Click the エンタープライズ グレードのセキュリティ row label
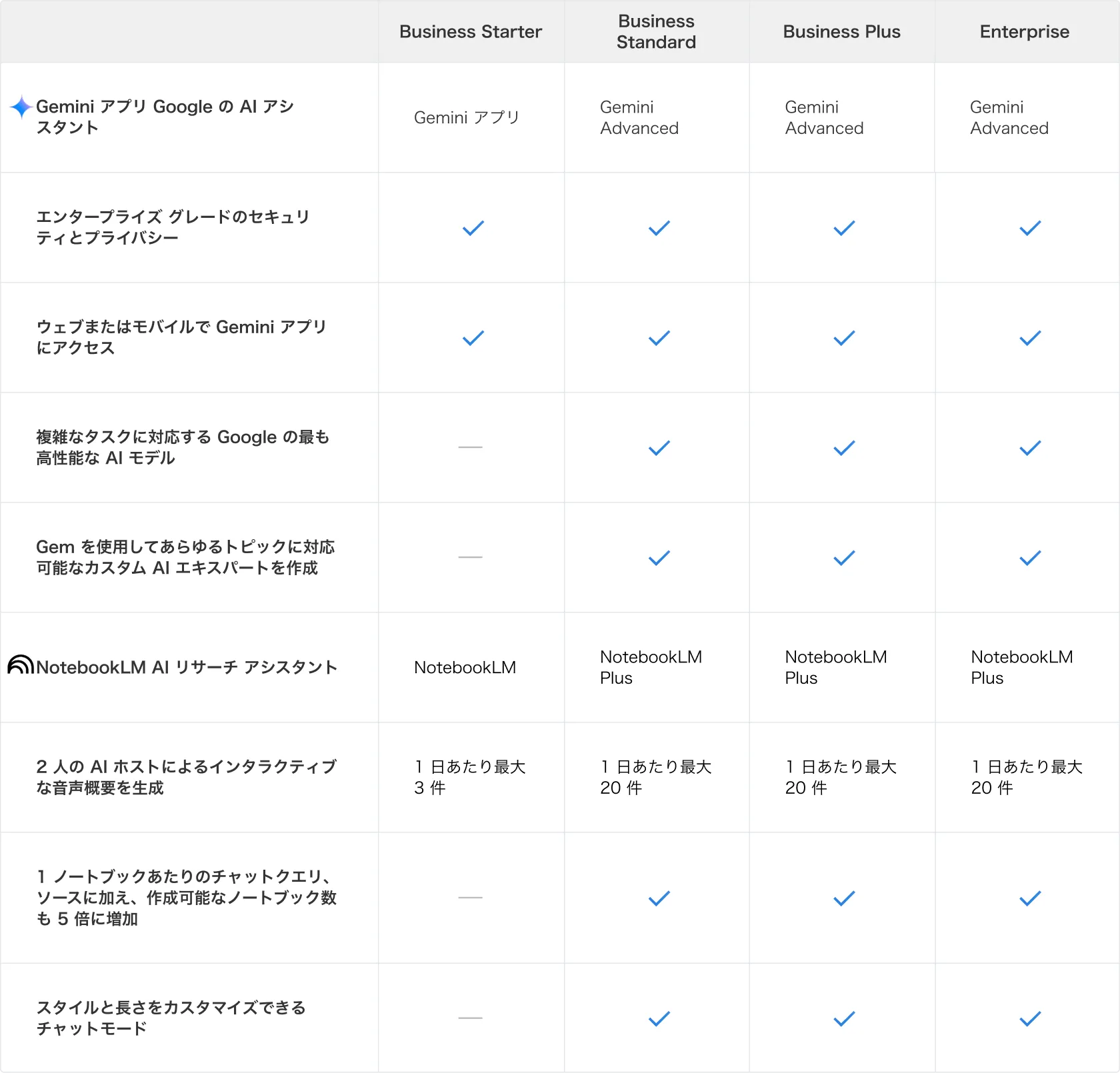 tap(173, 227)
